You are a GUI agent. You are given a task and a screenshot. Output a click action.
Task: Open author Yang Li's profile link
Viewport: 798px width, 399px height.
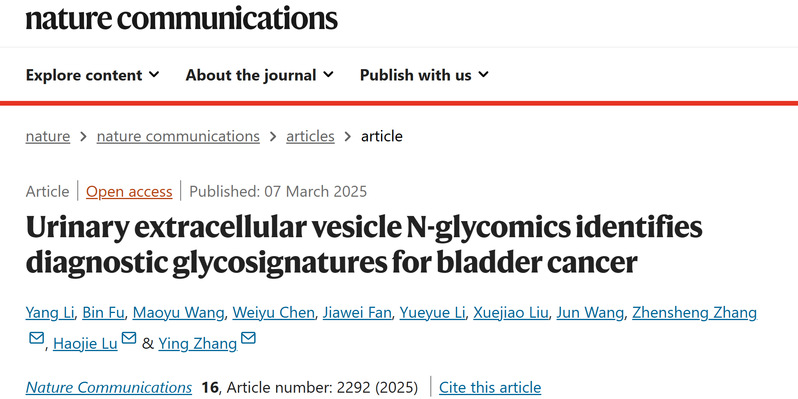coord(50,312)
